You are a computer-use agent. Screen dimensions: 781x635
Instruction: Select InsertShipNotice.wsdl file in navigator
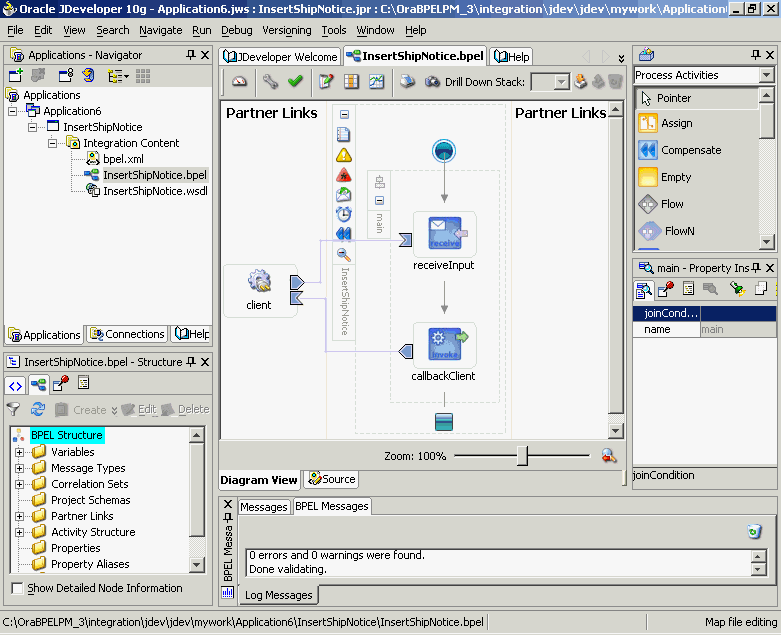pos(155,191)
